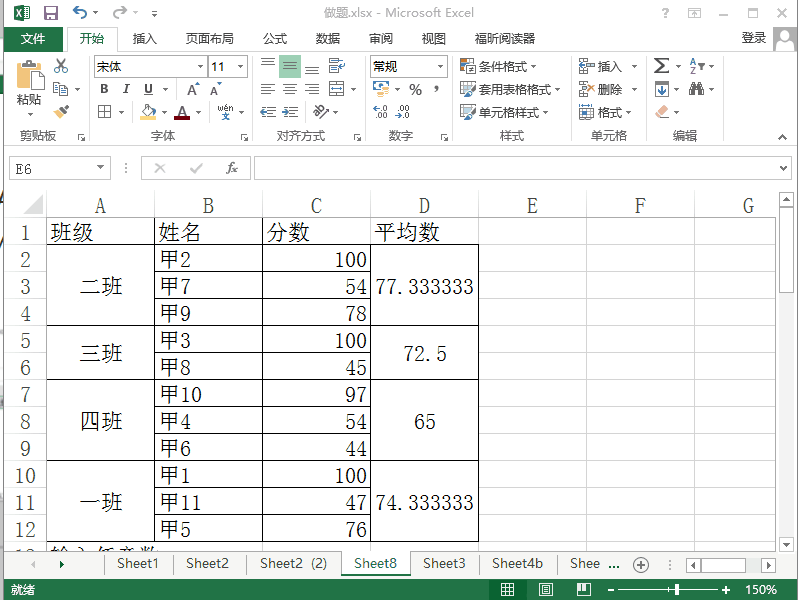800x600 pixels.
Task: Click the 条件格式 button
Action: [498, 65]
